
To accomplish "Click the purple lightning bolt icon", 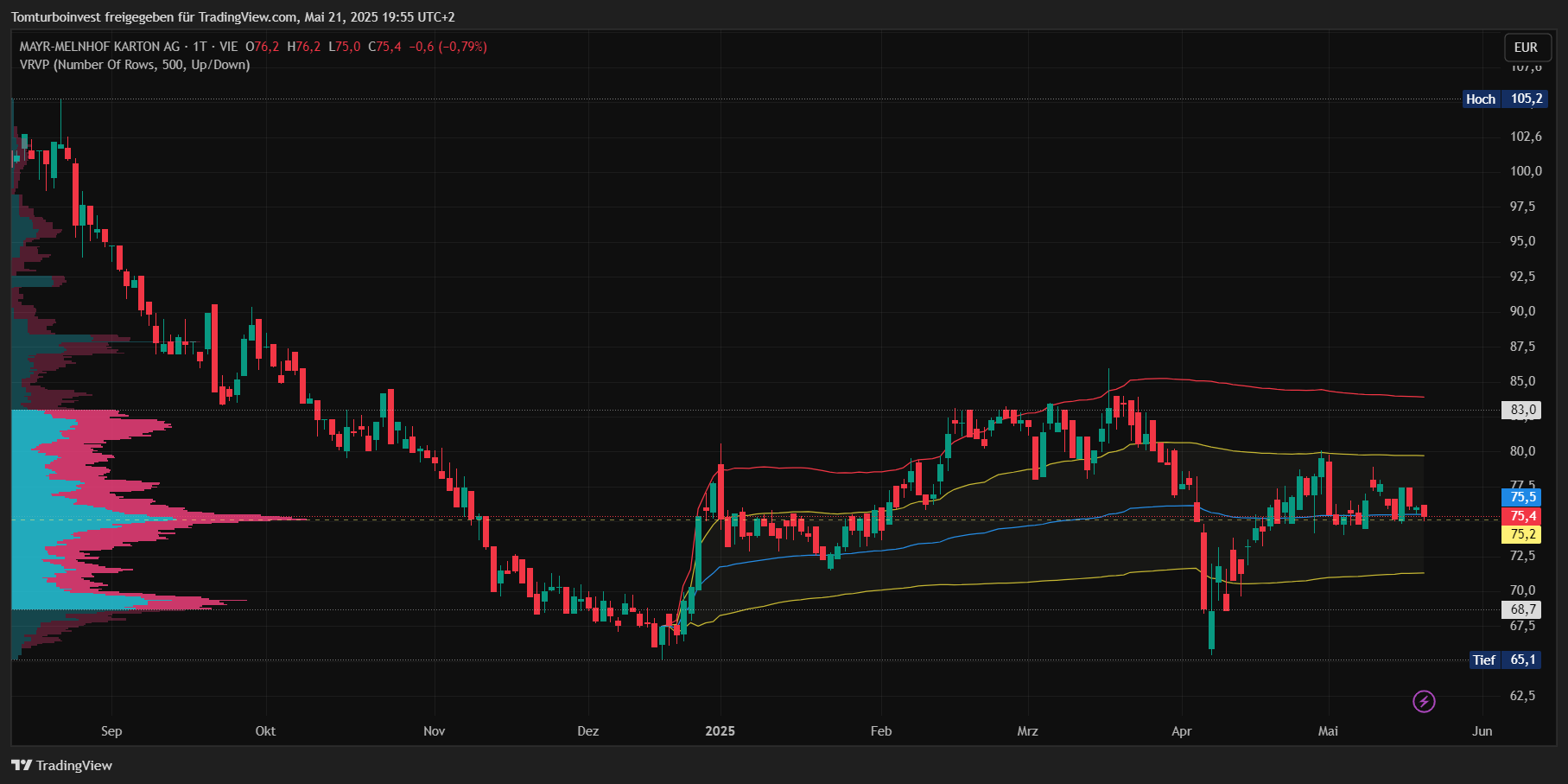I will point(1424,701).
